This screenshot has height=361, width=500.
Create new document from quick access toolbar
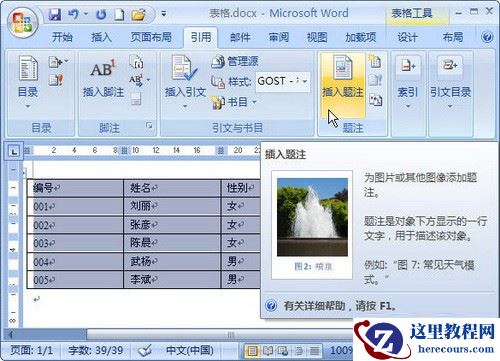pos(119,14)
